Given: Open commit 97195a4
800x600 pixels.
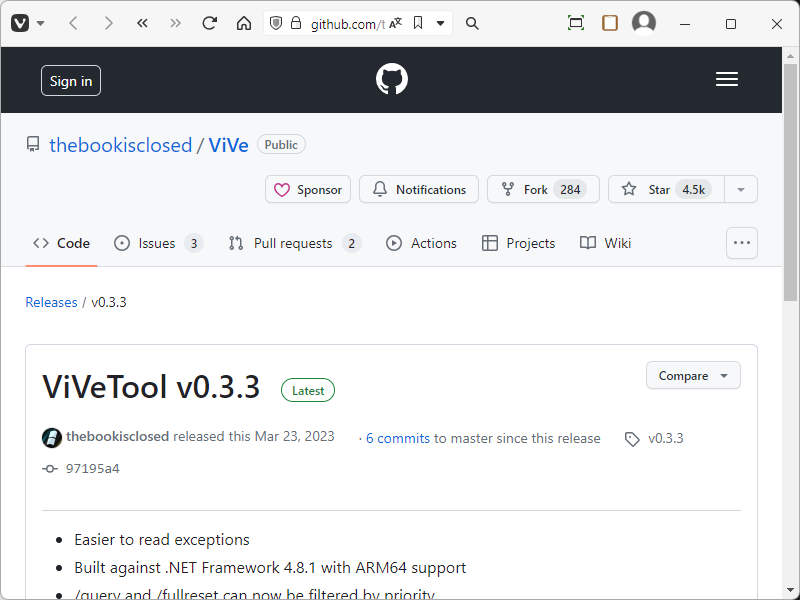Looking at the screenshot, I should (93, 469).
